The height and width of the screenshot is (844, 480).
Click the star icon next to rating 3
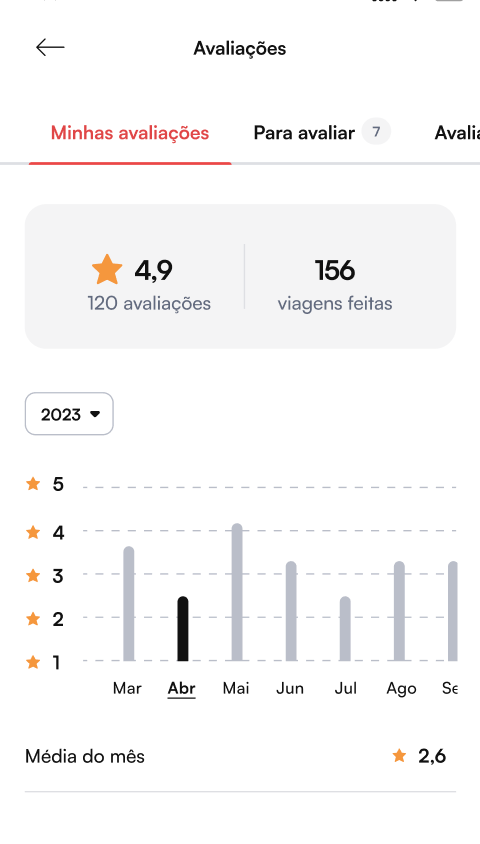(33, 575)
